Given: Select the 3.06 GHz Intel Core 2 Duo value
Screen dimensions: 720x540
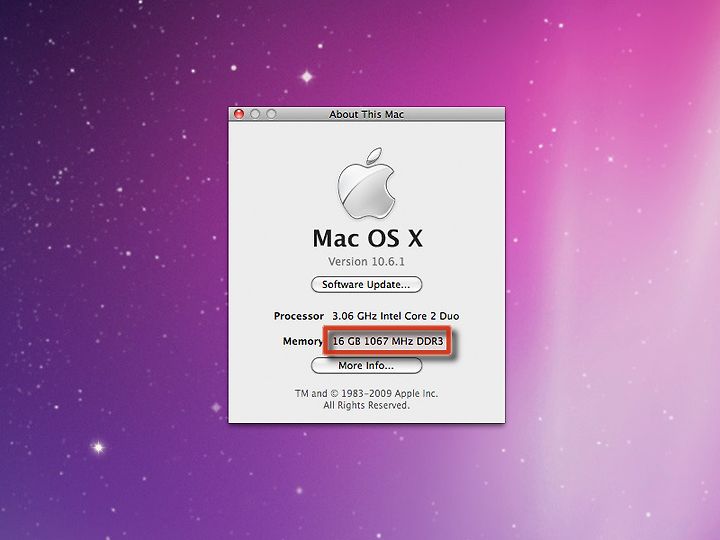Looking at the screenshot, I should coord(395,316).
